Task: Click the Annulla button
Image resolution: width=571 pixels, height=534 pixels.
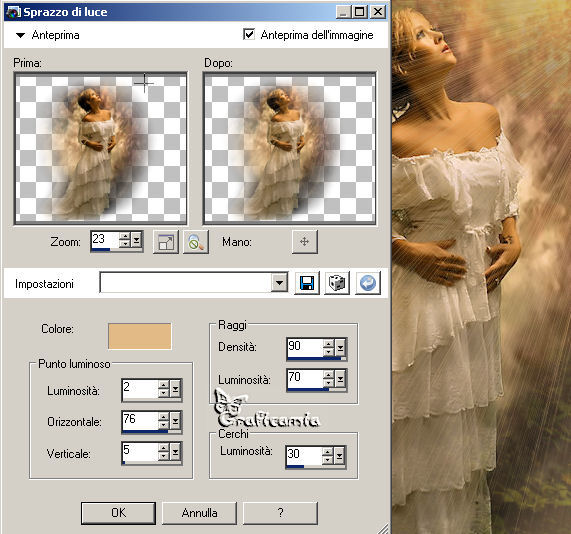Action: click(199, 513)
